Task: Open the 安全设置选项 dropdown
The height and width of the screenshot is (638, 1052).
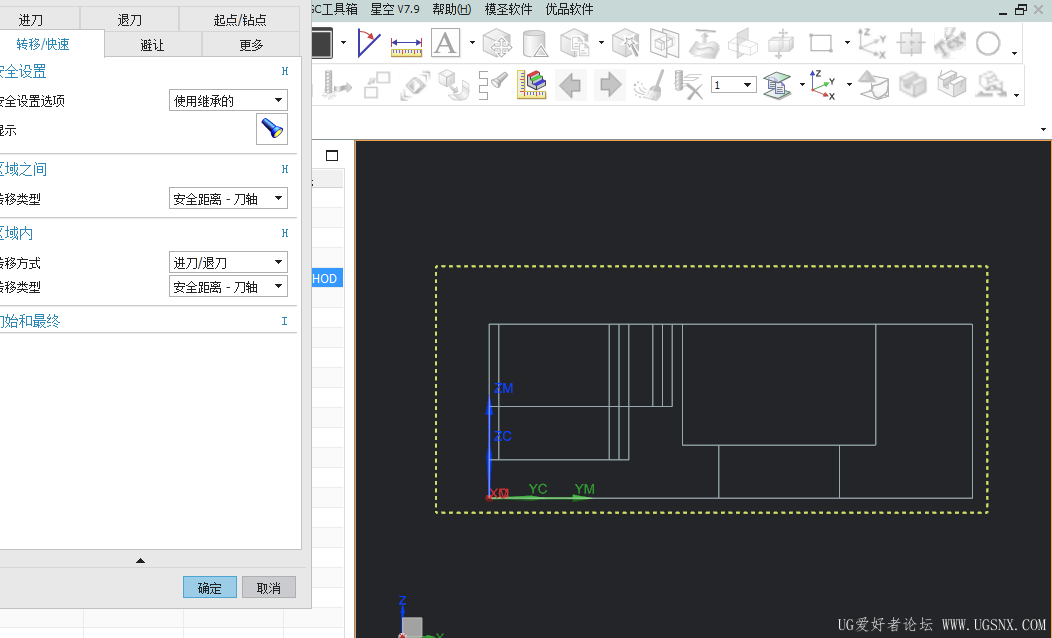Action: (x=228, y=100)
